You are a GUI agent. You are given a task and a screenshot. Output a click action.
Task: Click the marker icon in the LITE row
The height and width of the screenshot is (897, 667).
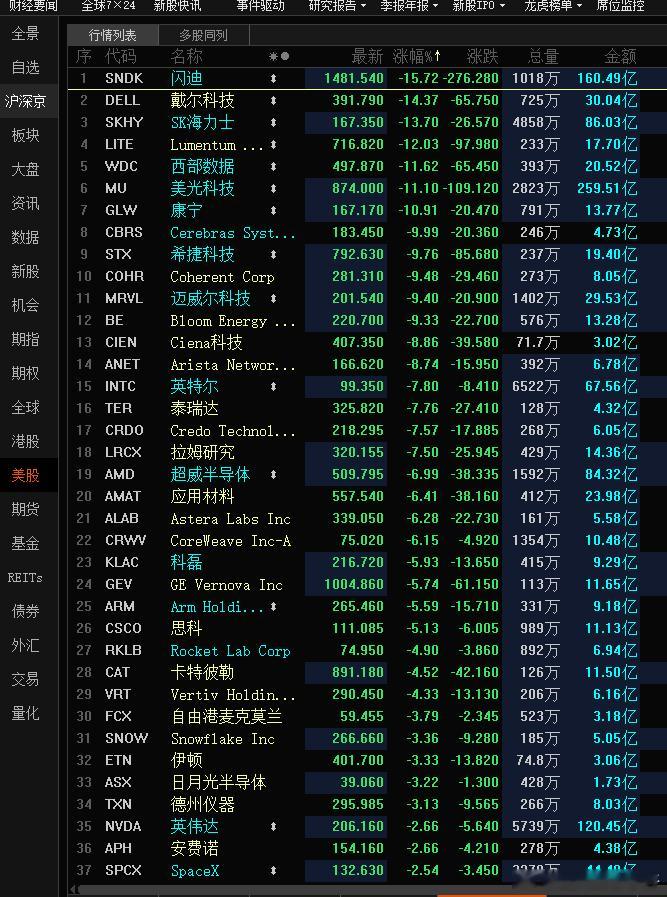pyautogui.click(x=273, y=145)
